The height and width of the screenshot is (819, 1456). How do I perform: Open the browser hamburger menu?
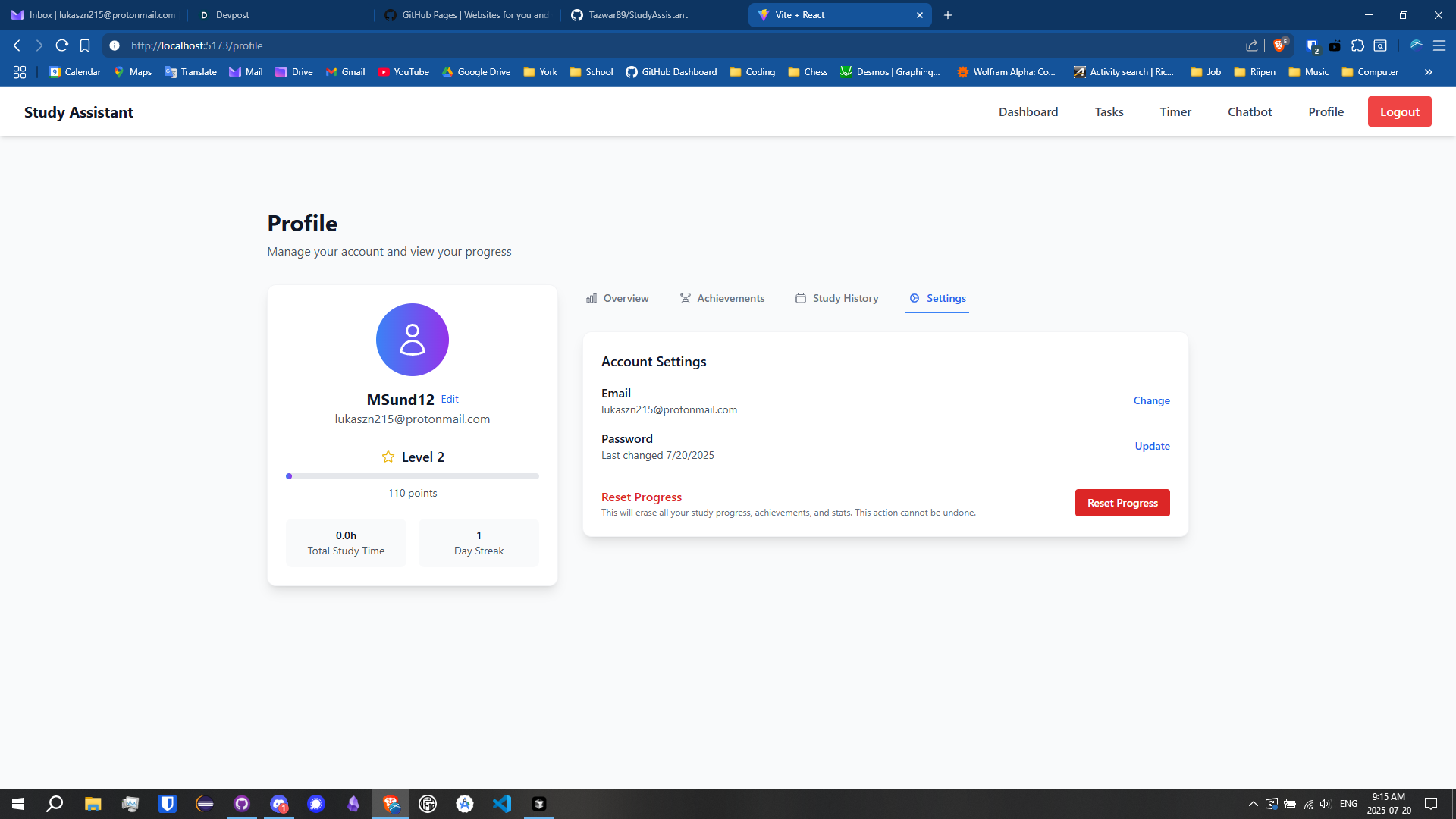coord(1439,45)
